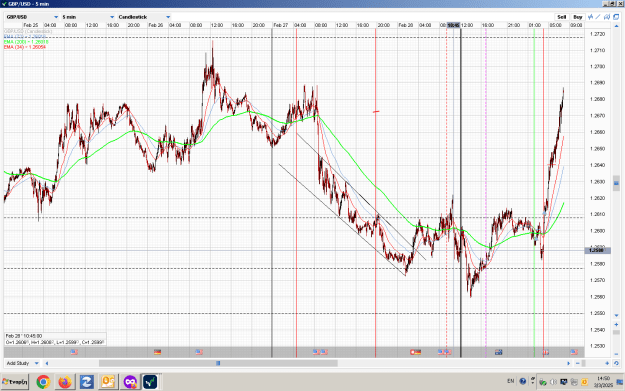Click the EN language indicator
The image size is (625, 391).
[511, 381]
